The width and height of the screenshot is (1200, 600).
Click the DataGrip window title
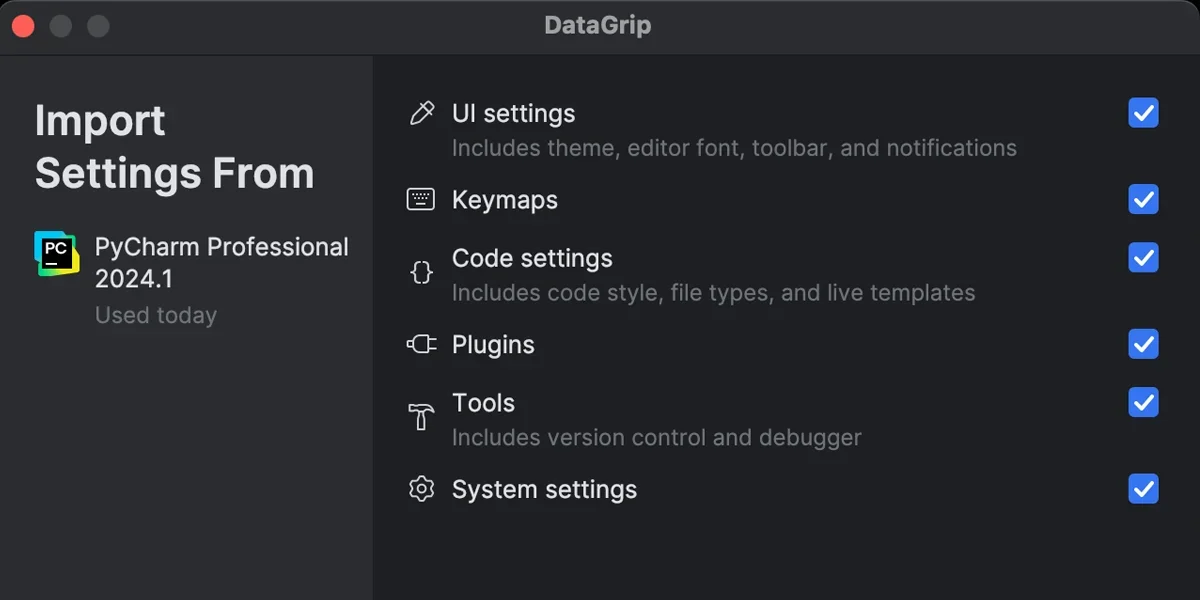[x=598, y=25]
